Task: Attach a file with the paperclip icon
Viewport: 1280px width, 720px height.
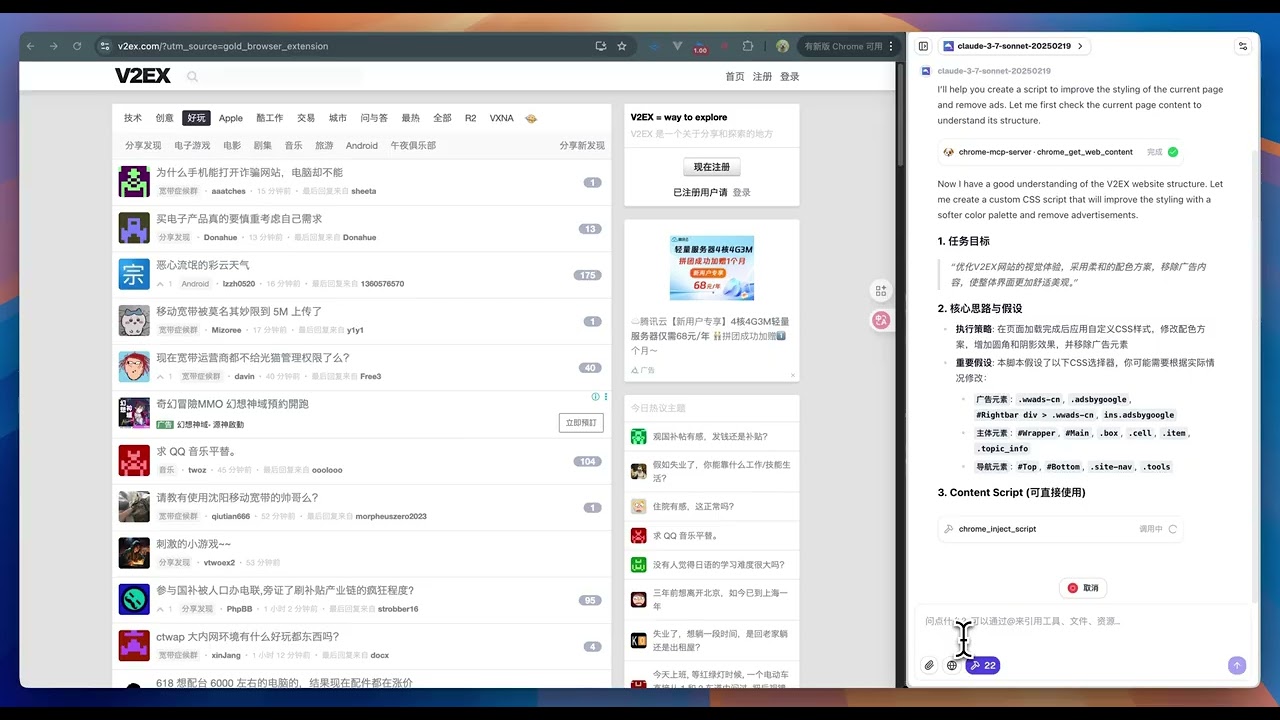Action: (x=929, y=665)
